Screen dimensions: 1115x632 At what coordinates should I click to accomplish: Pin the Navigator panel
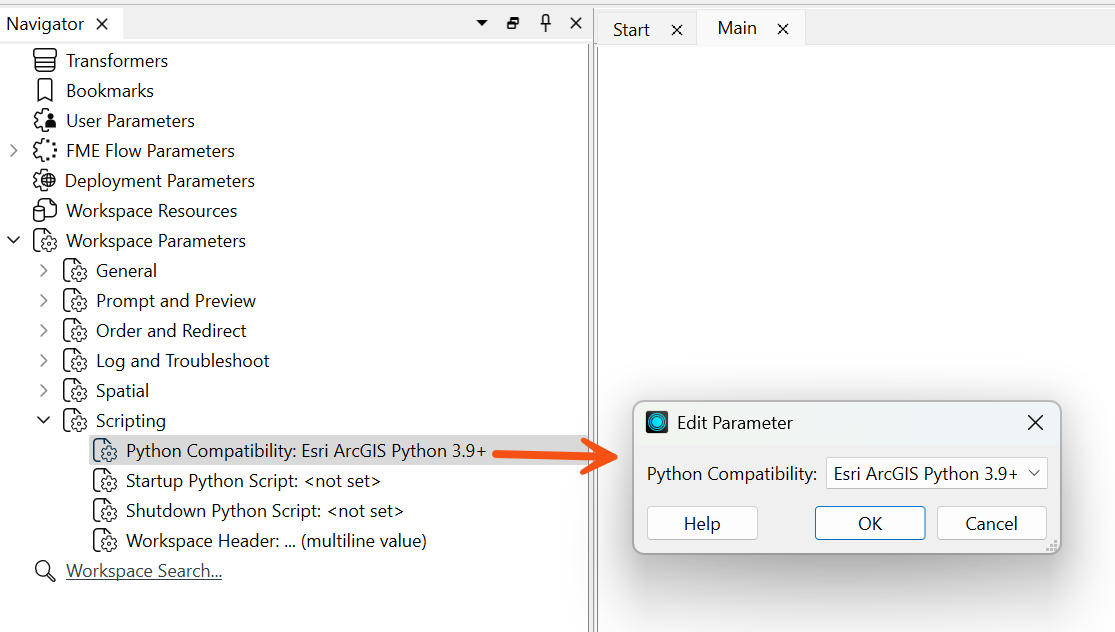pyautogui.click(x=545, y=24)
